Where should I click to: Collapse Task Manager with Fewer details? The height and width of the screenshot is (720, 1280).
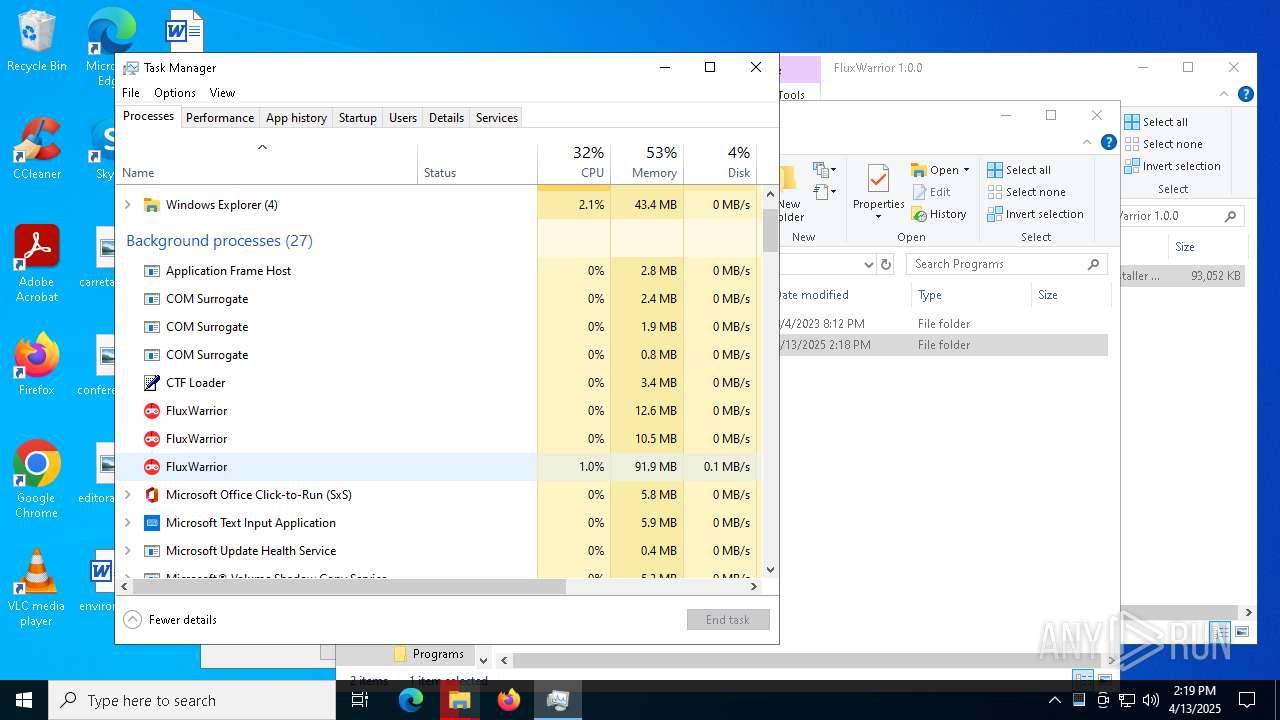[170, 620]
